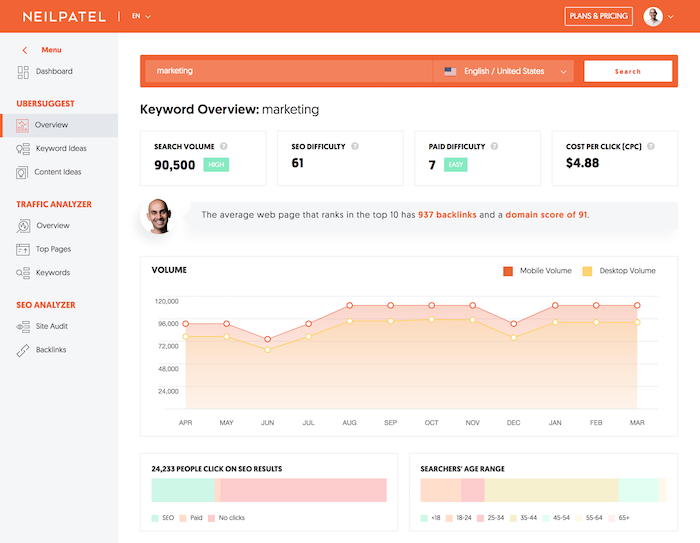Open Overview under Traffic Analyzer
This screenshot has width=700, height=543.
point(53,226)
